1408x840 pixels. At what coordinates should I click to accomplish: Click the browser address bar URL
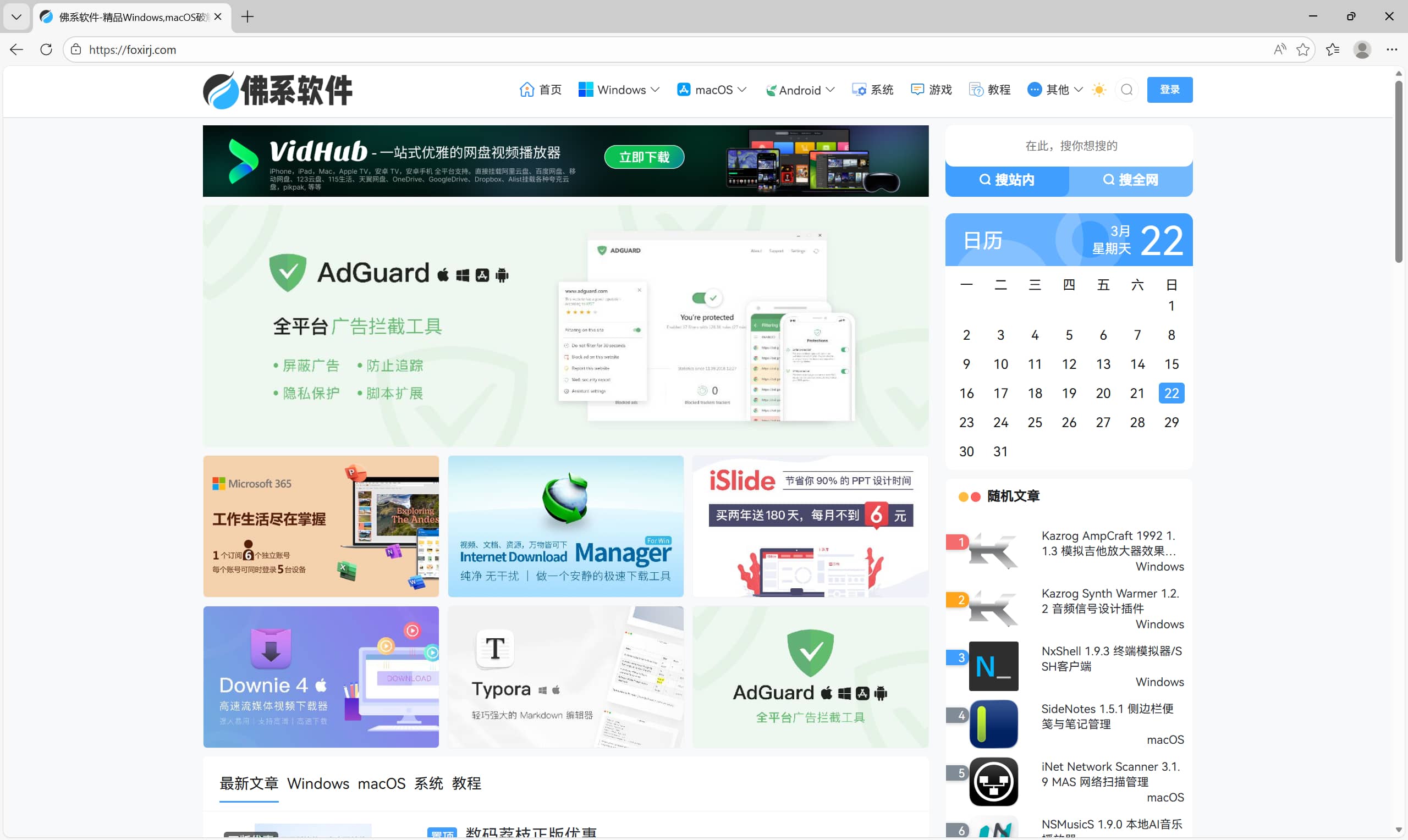coord(133,50)
